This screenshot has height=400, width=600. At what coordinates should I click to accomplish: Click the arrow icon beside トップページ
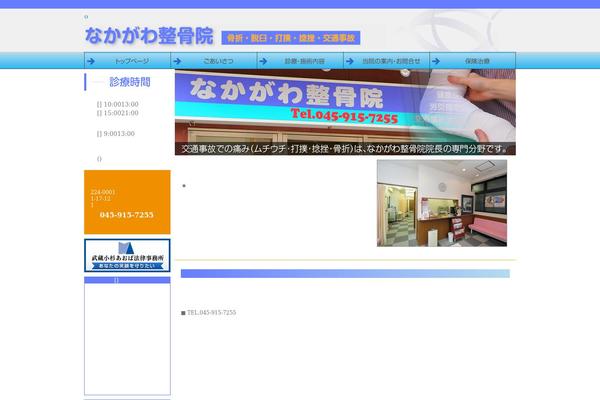tap(91, 61)
